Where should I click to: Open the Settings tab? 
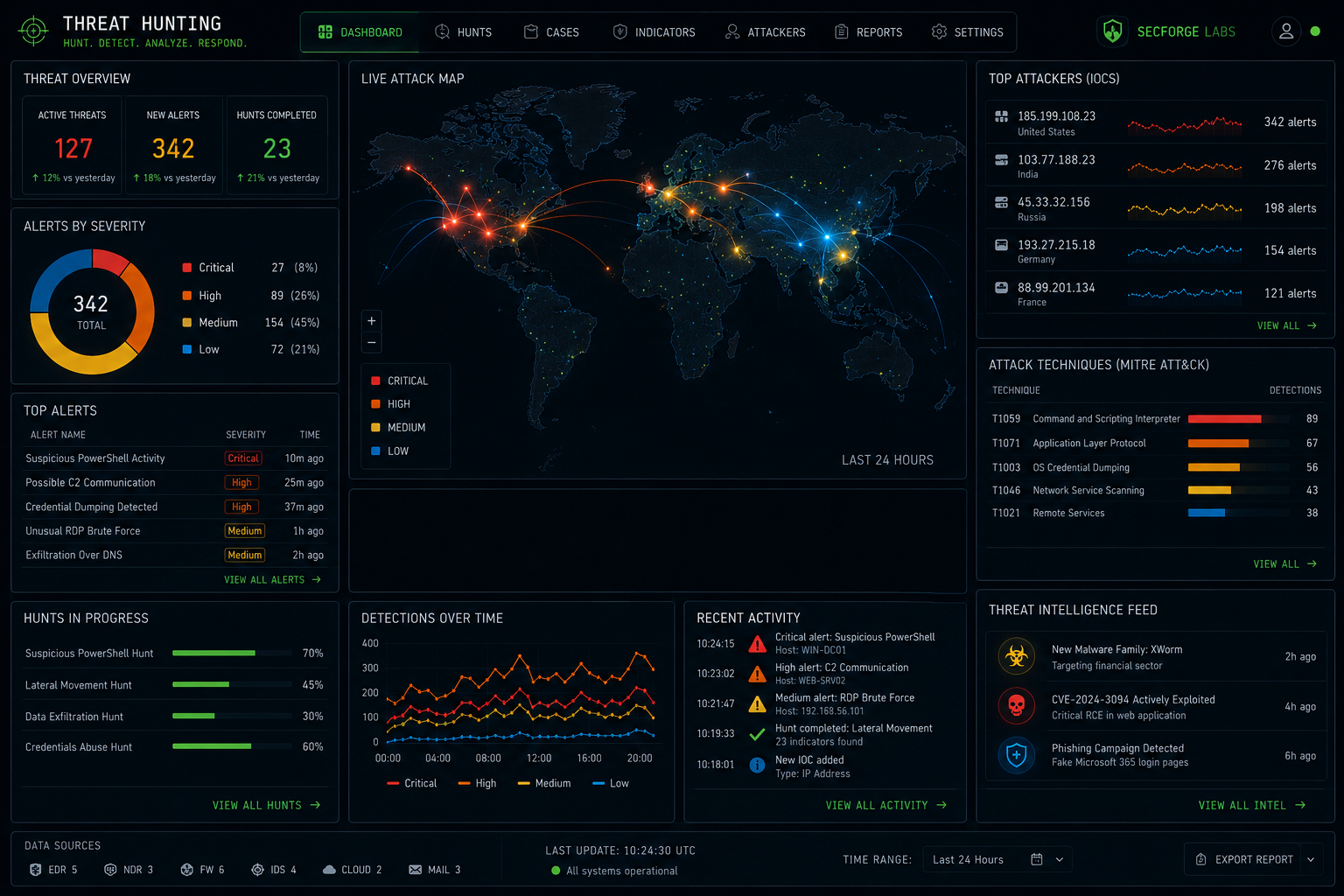point(968,32)
